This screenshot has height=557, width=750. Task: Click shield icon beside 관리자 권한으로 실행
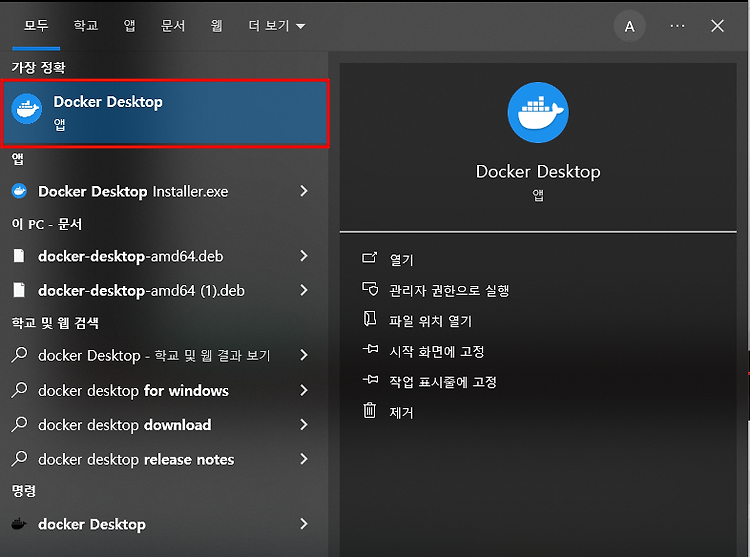pyautogui.click(x=370, y=289)
